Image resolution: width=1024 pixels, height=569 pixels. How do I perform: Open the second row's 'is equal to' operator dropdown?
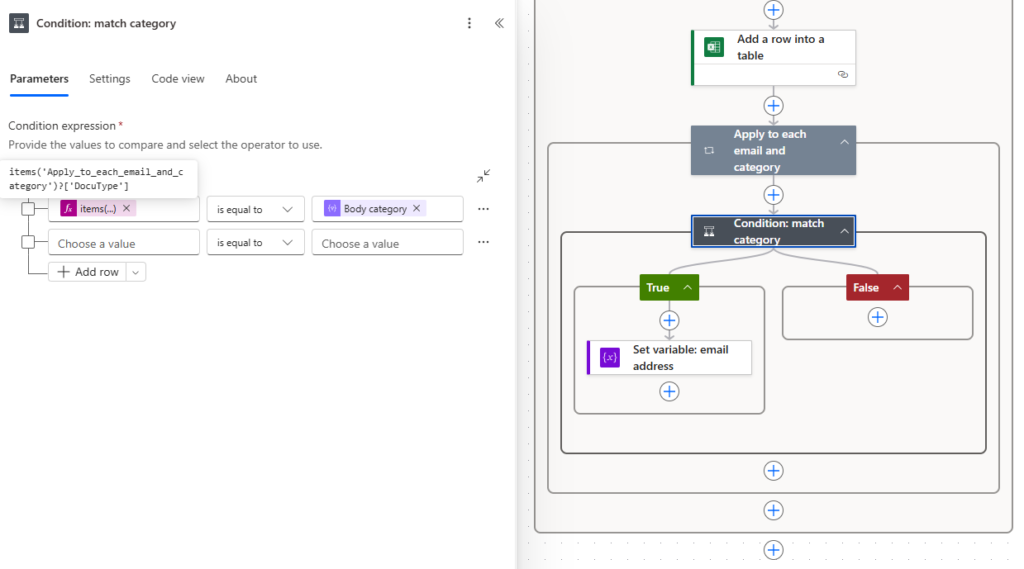255,242
